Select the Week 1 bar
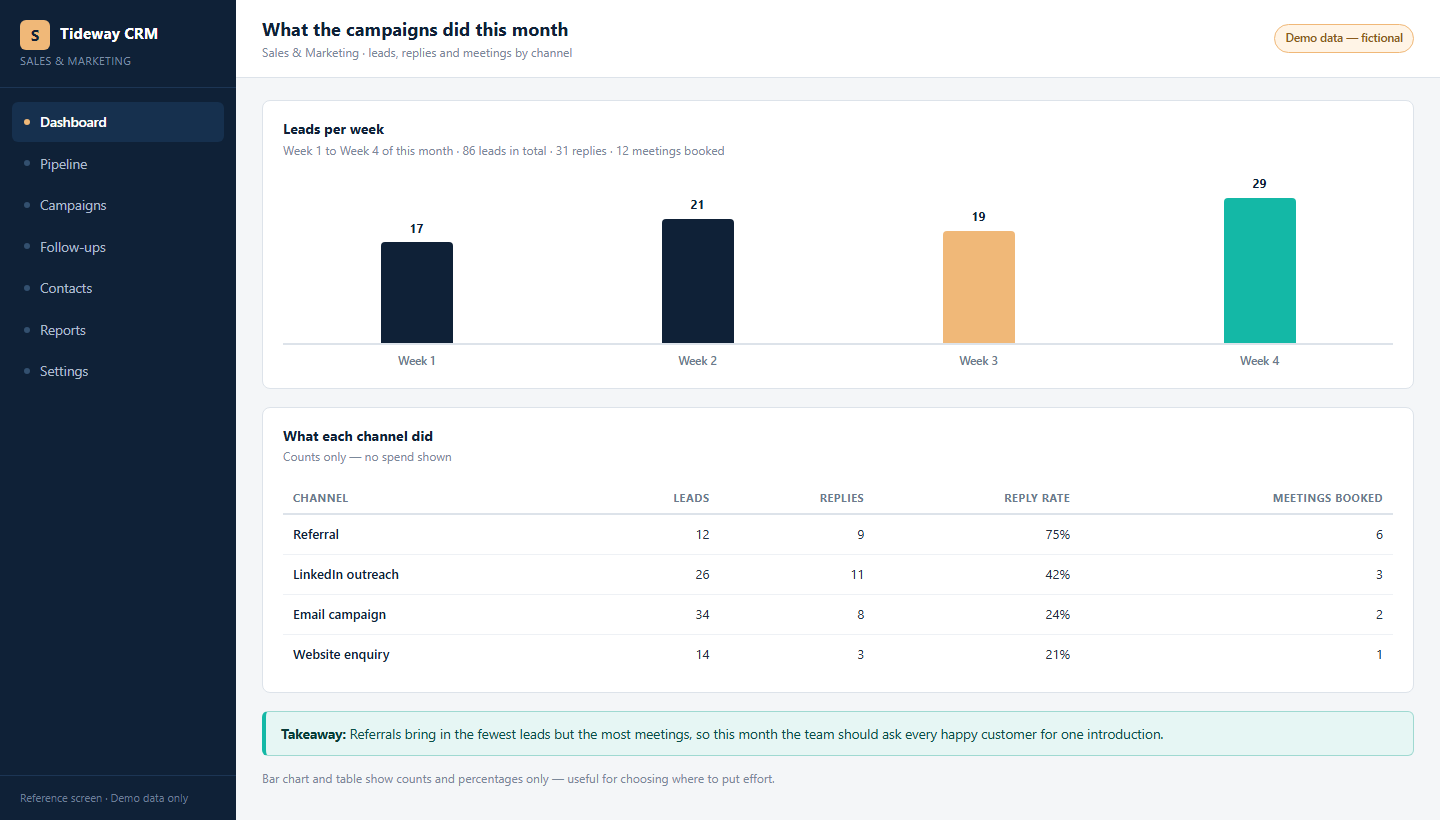The height and width of the screenshot is (820, 1440). (417, 293)
